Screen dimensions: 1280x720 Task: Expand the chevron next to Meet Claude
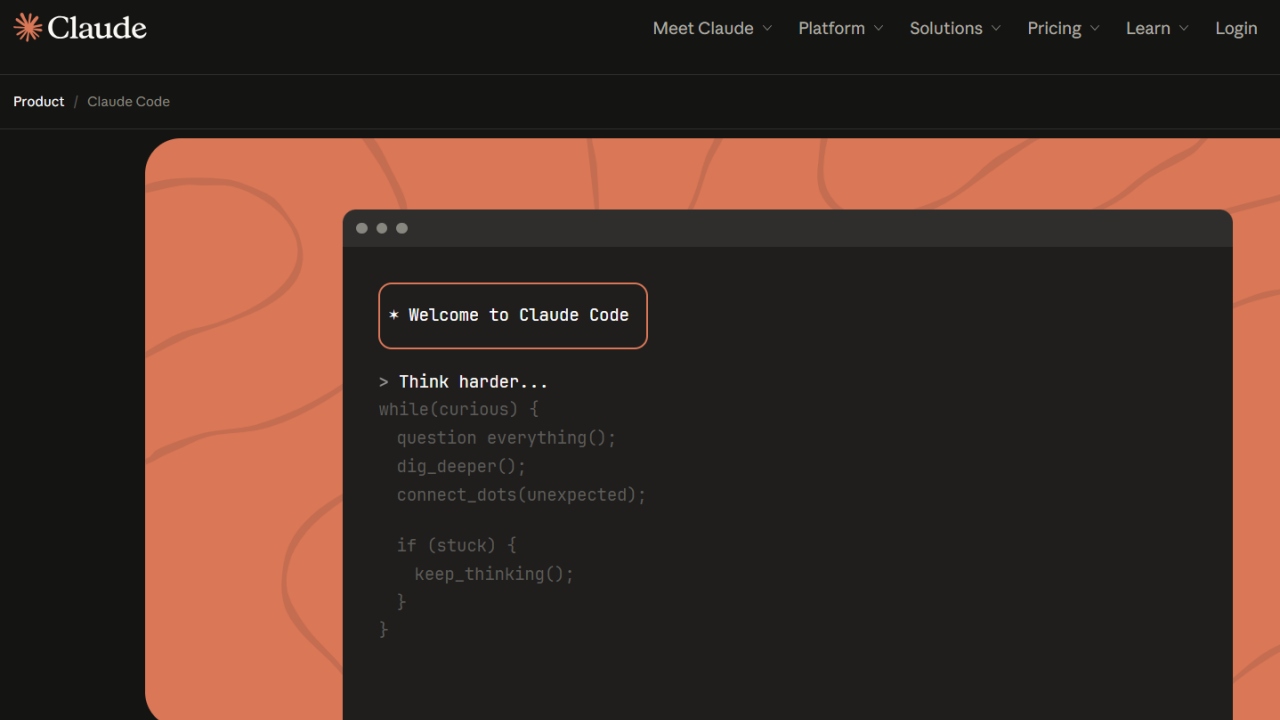point(768,28)
